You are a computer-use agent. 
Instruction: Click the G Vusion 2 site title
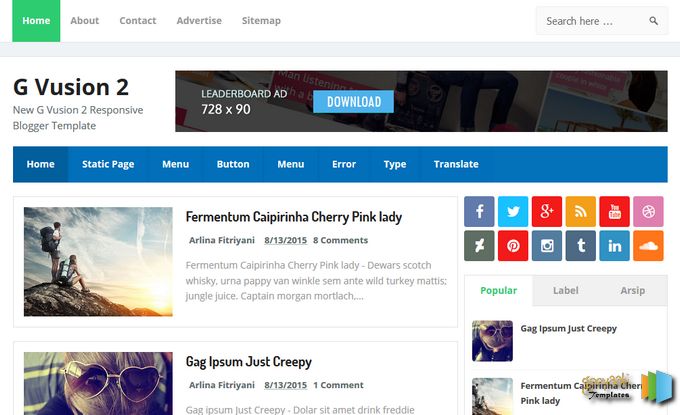pyautogui.click(x=71, y=87)
